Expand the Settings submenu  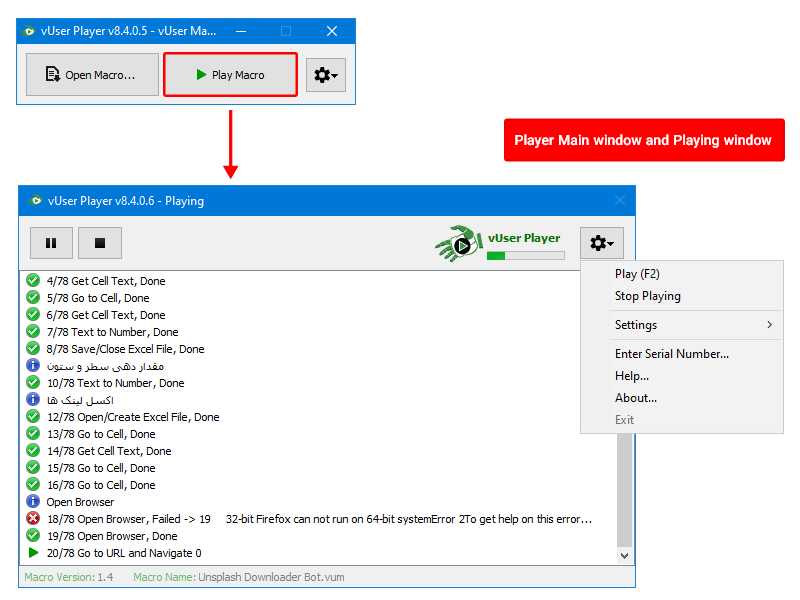[682, 325]
